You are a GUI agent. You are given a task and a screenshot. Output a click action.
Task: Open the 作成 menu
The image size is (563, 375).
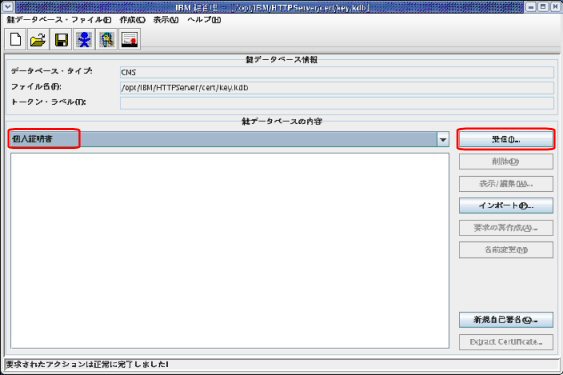[132, 20]
